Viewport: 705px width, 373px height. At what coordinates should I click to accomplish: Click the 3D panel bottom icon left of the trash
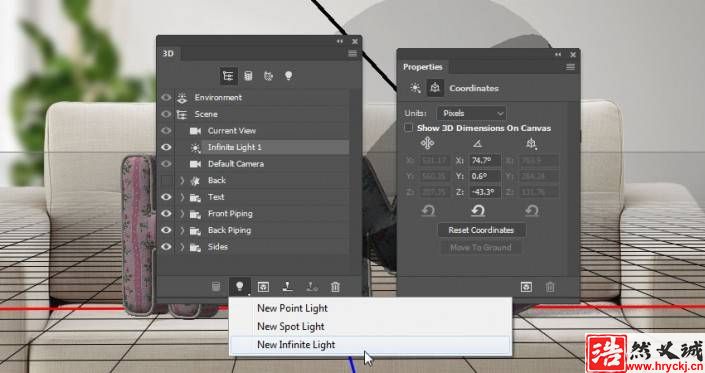pos(312,286)
